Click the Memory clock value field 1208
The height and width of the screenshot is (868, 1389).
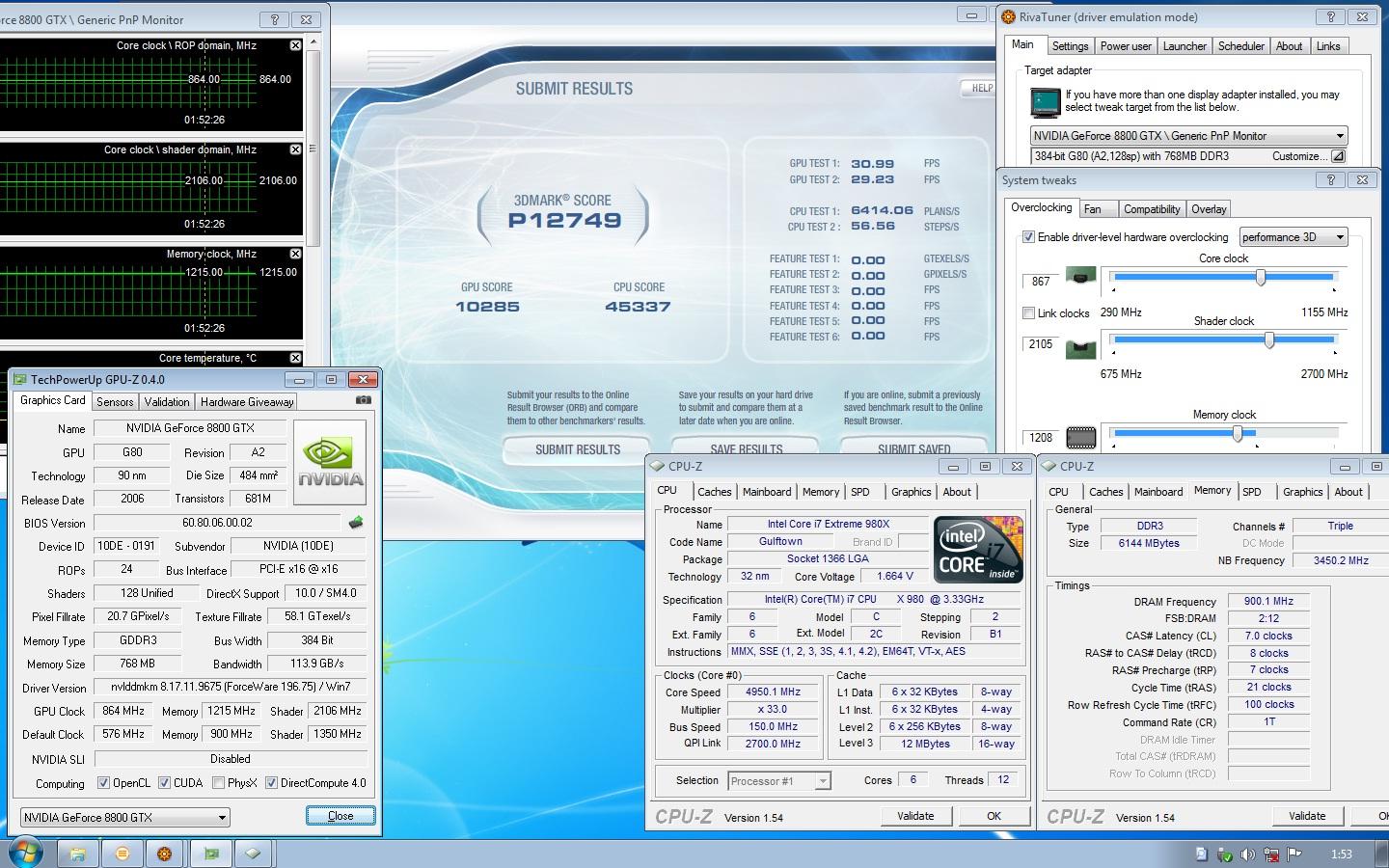click(1041, 438)
